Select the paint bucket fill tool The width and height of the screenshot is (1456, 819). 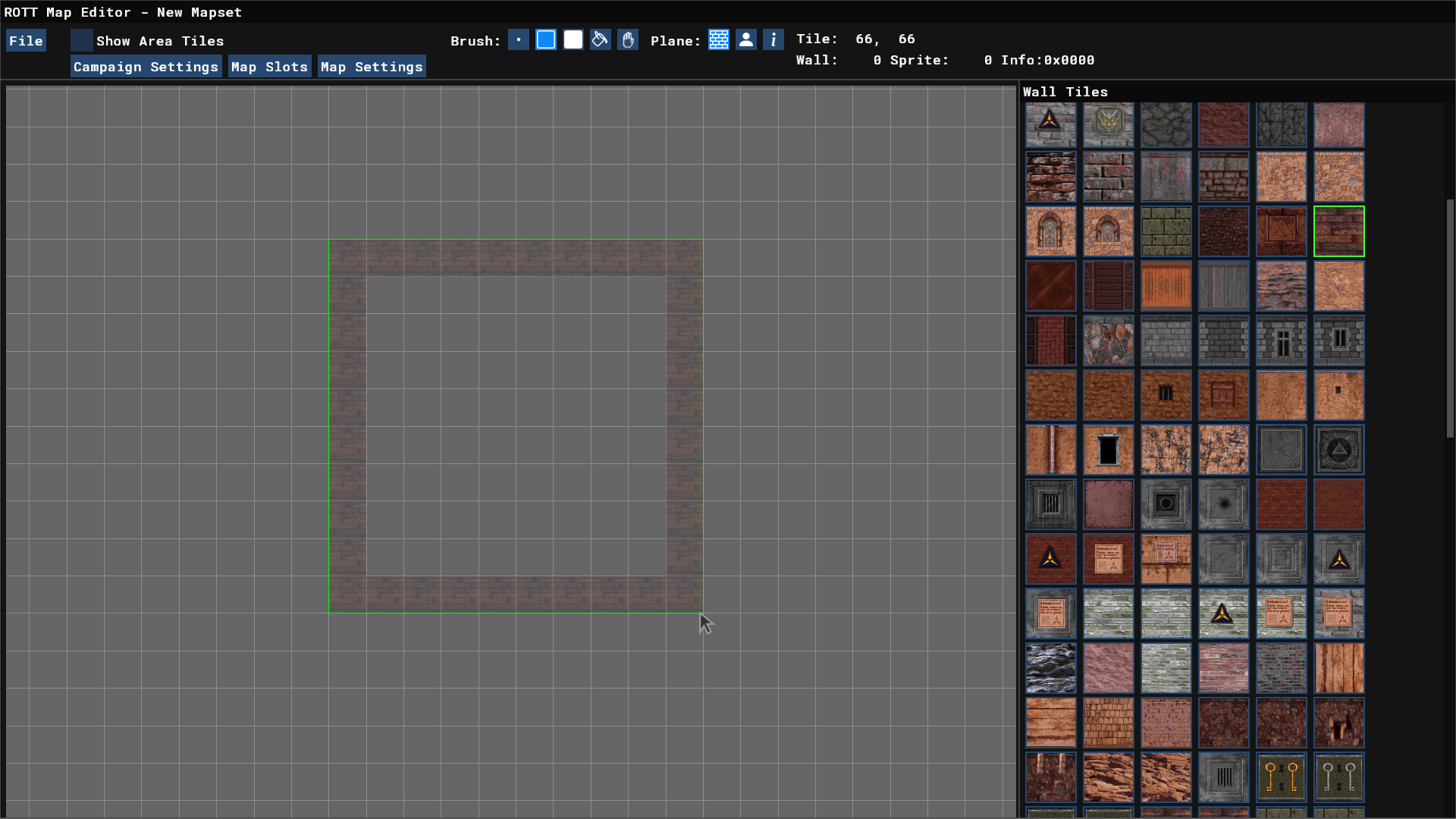point(601,40)
